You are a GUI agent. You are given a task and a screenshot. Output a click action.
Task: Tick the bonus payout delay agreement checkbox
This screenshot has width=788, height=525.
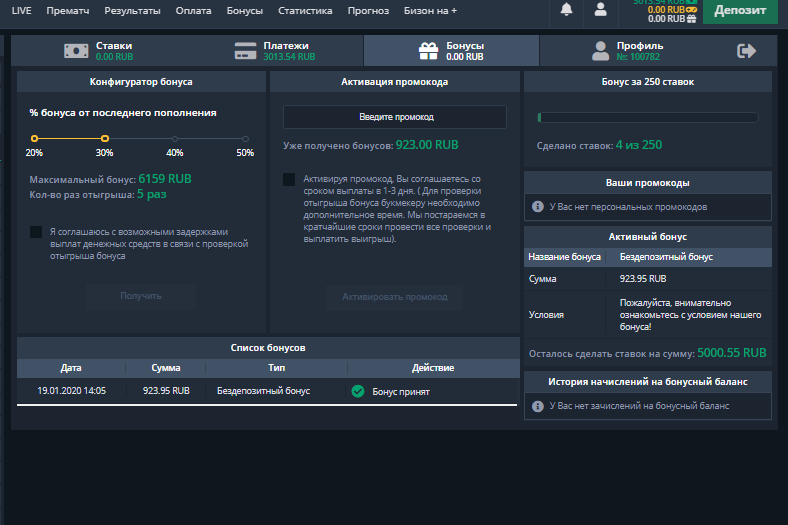click(x=36, y=232)
